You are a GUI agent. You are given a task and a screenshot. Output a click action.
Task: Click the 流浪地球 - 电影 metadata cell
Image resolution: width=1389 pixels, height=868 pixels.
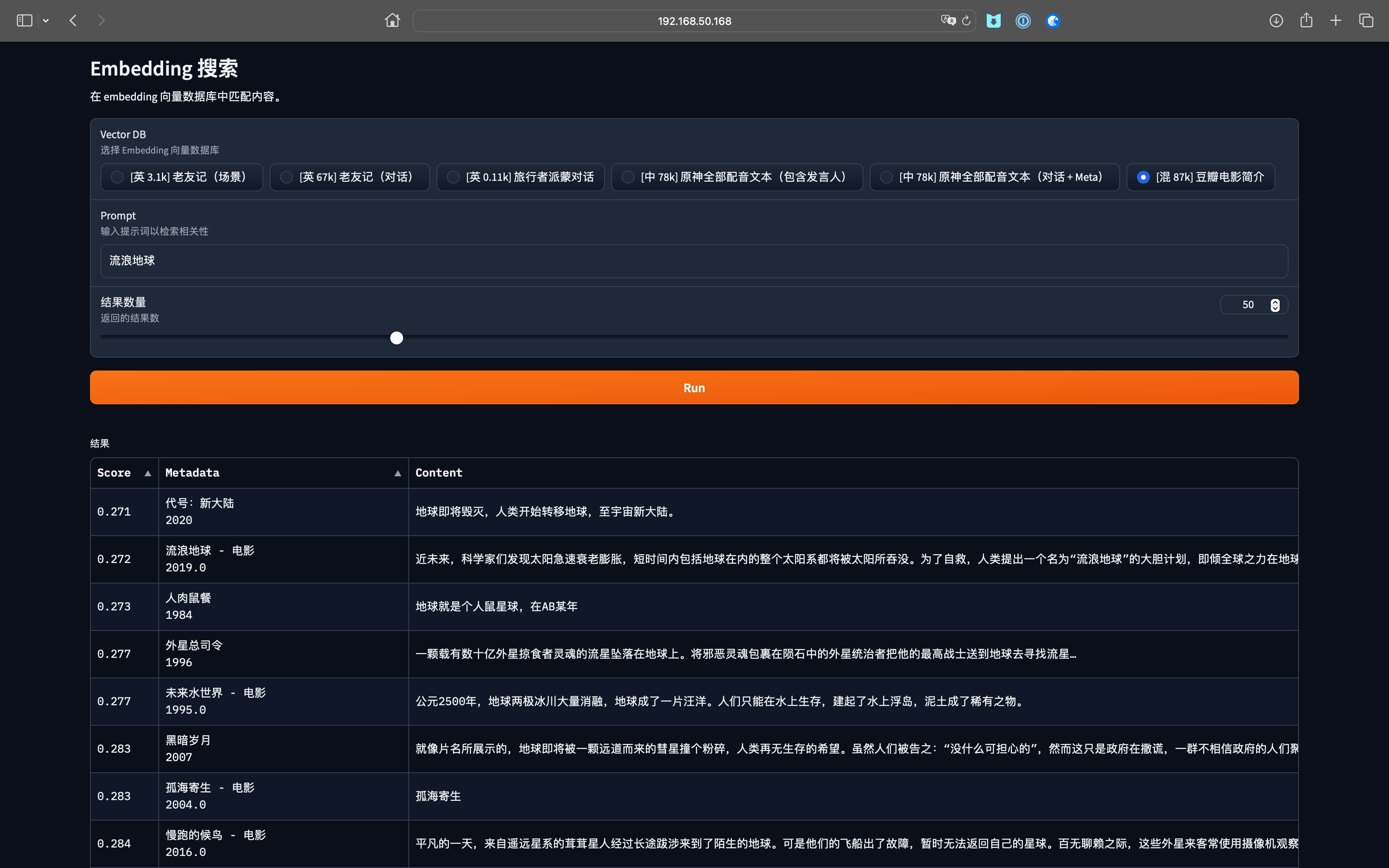(x=283, y=559)
